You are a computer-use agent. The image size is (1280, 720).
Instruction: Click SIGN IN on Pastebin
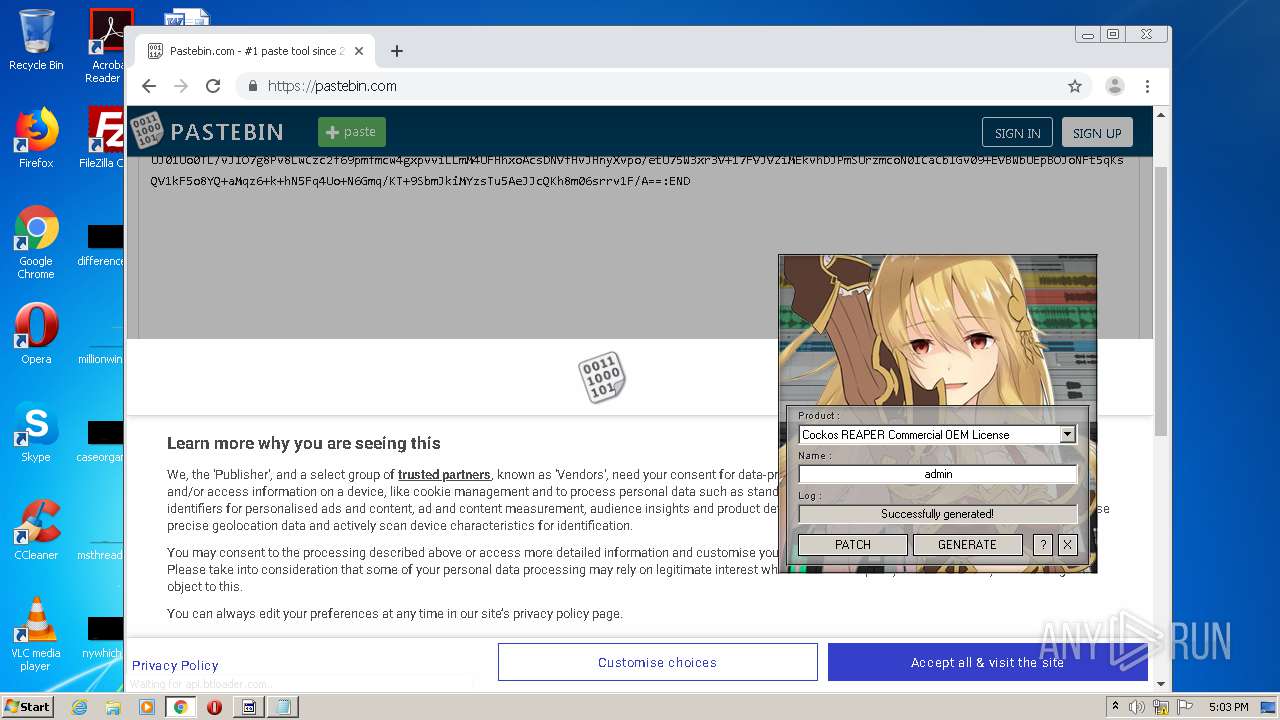1017,133
